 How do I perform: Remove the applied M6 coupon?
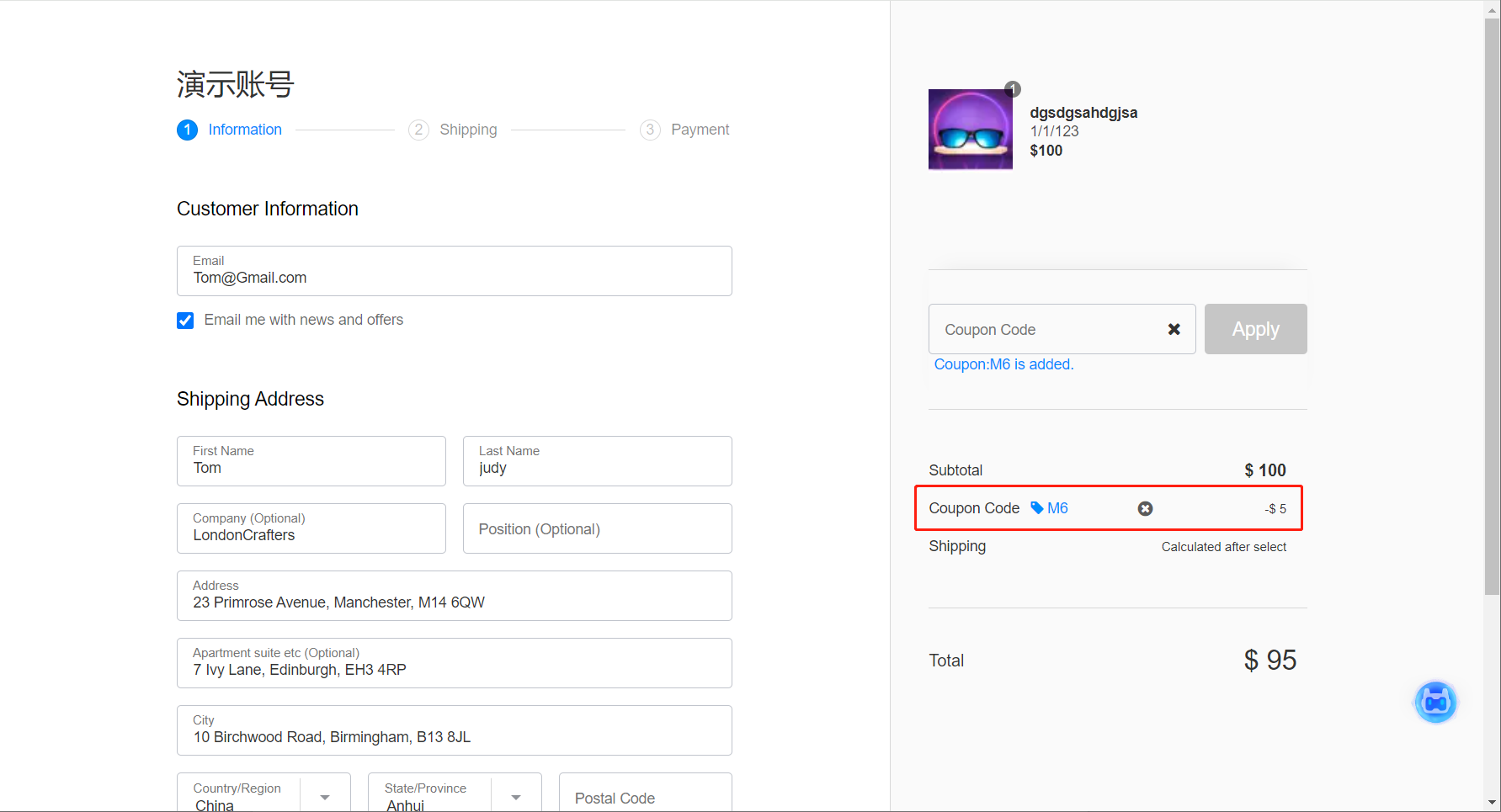tap(1145, 508)
